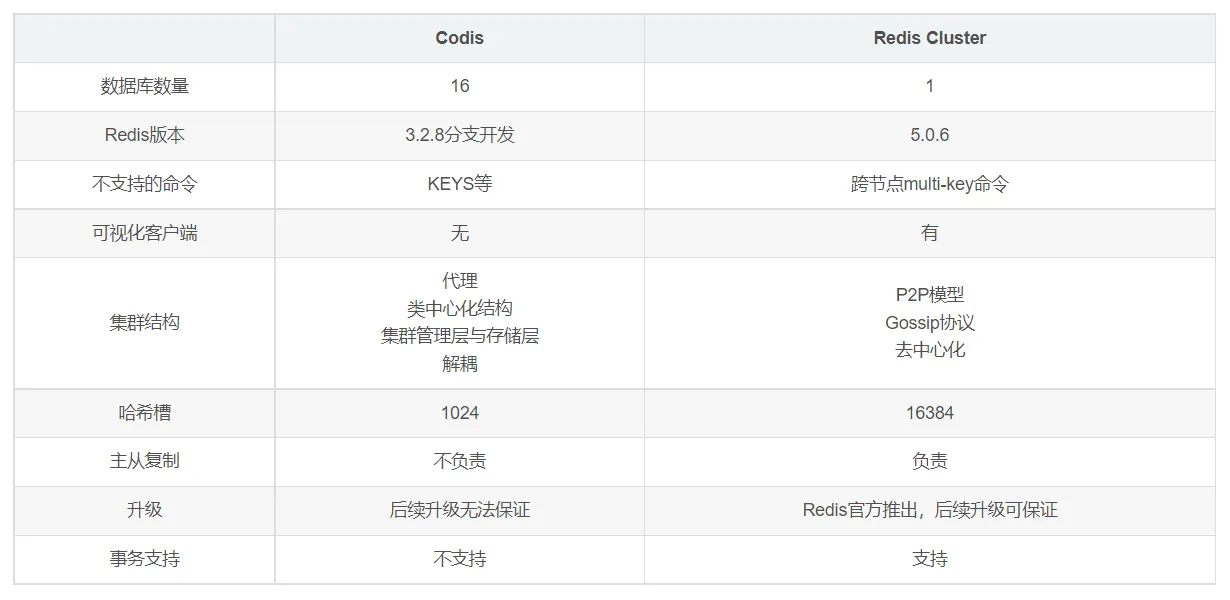1230x600 pixels.
Task: Click the 有 cell in the Redis Cluster column
Action: click(930, 233)
